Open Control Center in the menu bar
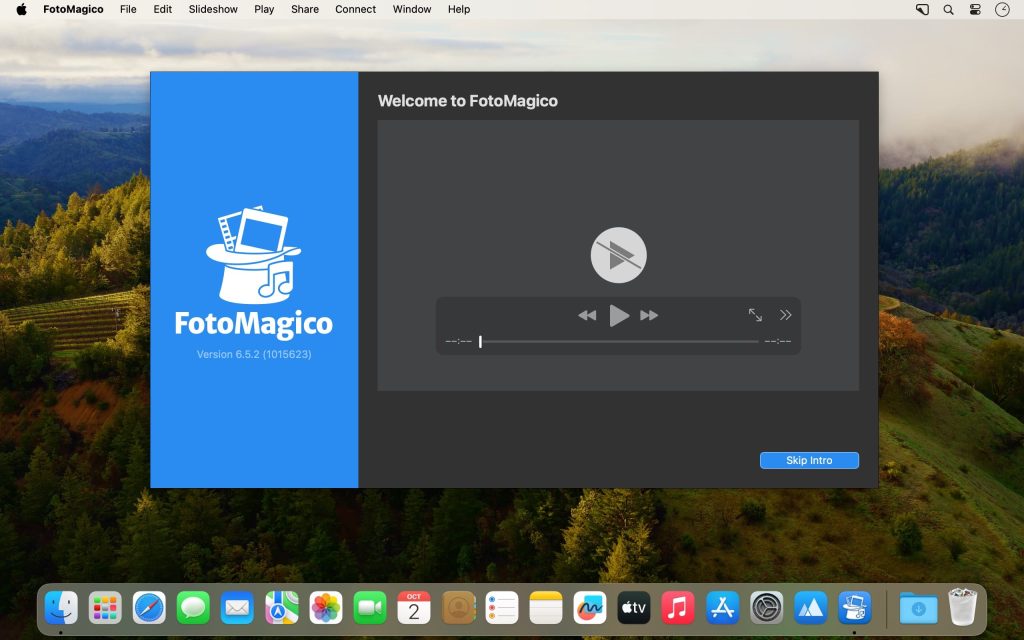This screenshot has width=1024, height=640. click(x=975, y=9)
